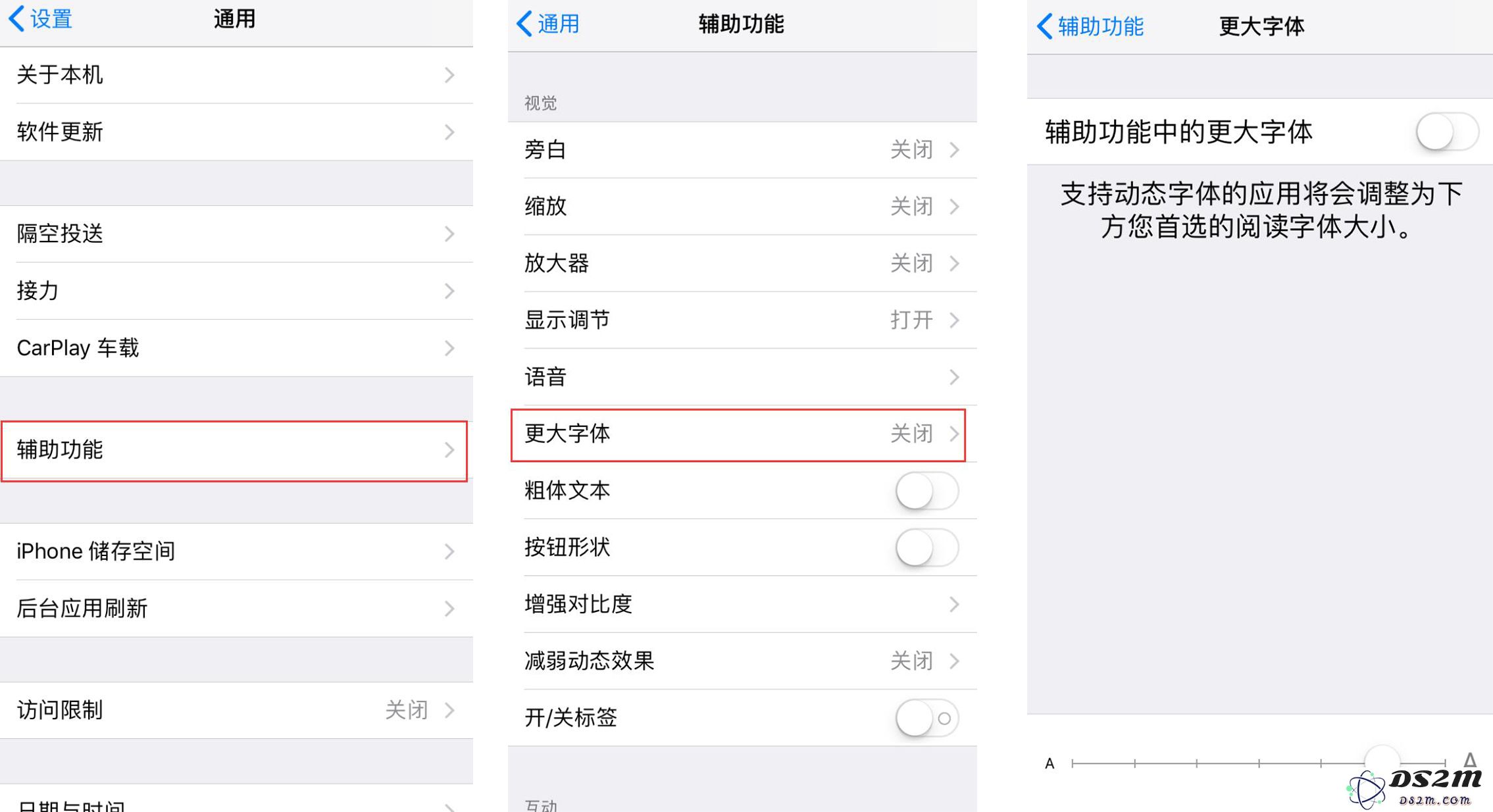Tap the small A icon at slider start
Viewport: 1493px width, 812px height.
click(x=1050, y=763)
